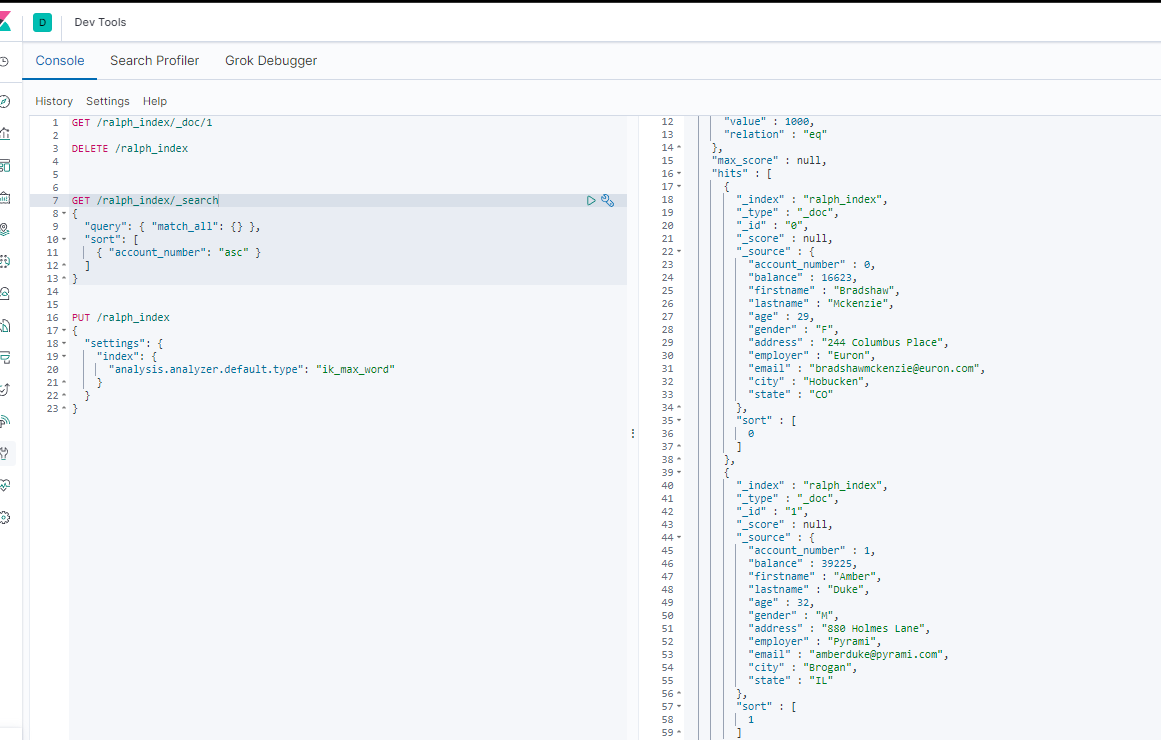Image resolution: width=1161 pixels, height=740 pixels.
Task: Fold the sort array at editor line 10
Action: click(64, 240)
